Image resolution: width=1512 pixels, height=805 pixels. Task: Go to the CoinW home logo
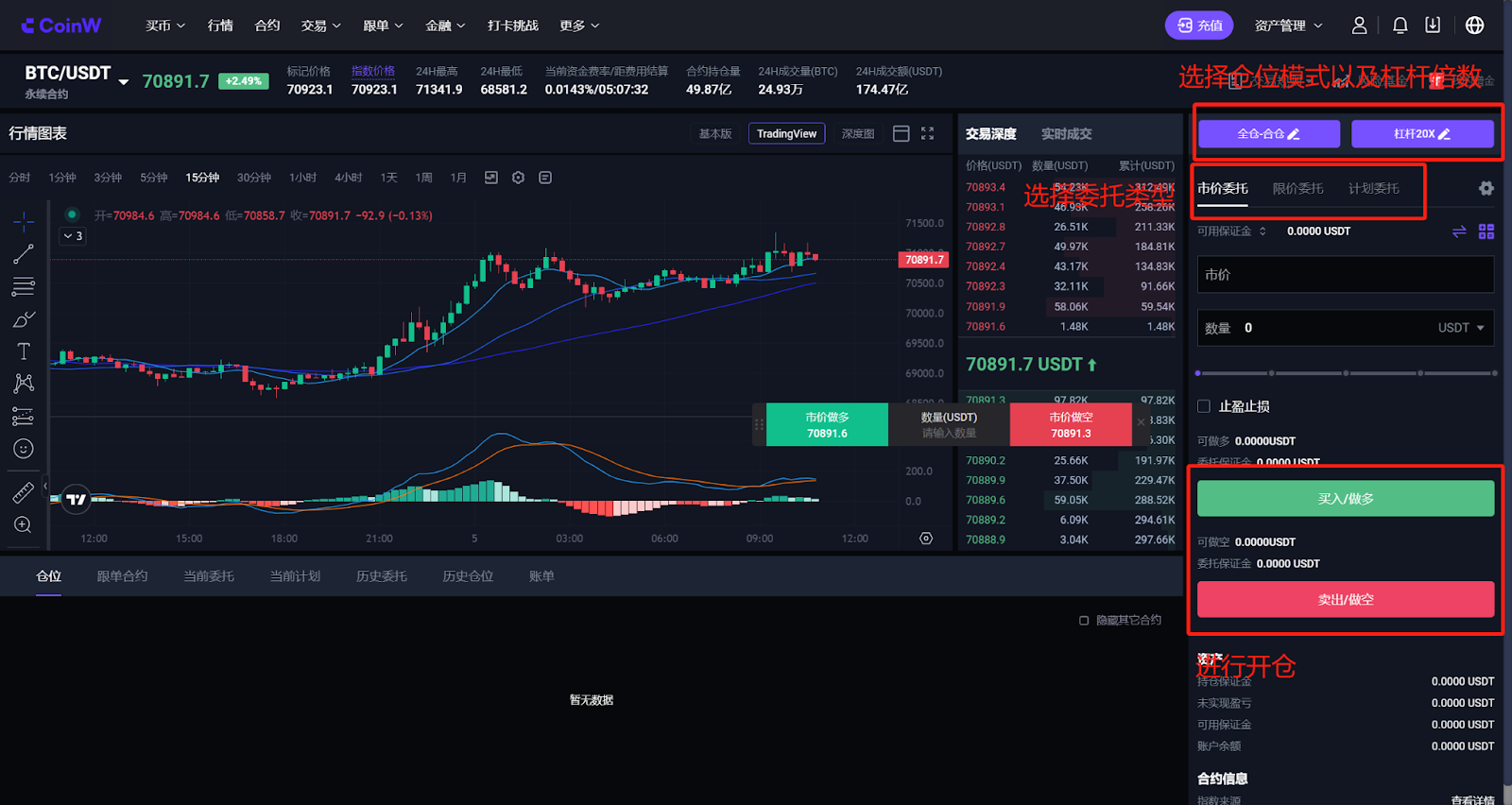[x=61, y=26]
